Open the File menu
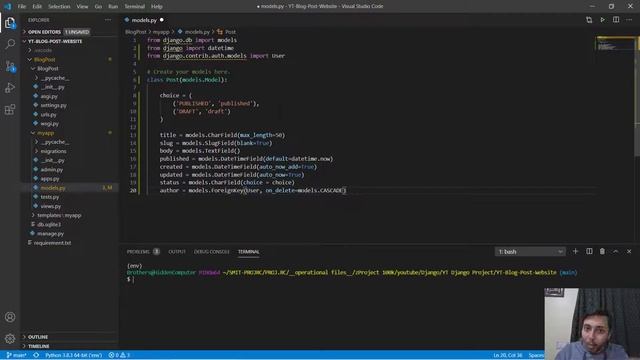Viewport: 640px width, 360px height. [22, 6]
